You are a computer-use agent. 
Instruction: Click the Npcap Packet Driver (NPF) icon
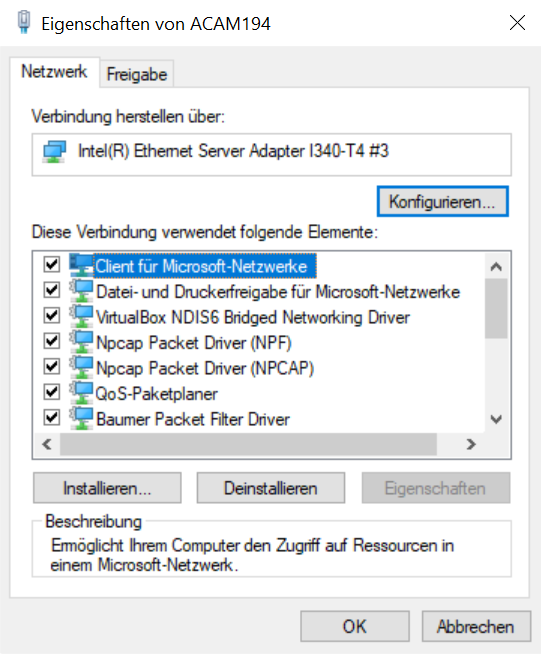81,342
